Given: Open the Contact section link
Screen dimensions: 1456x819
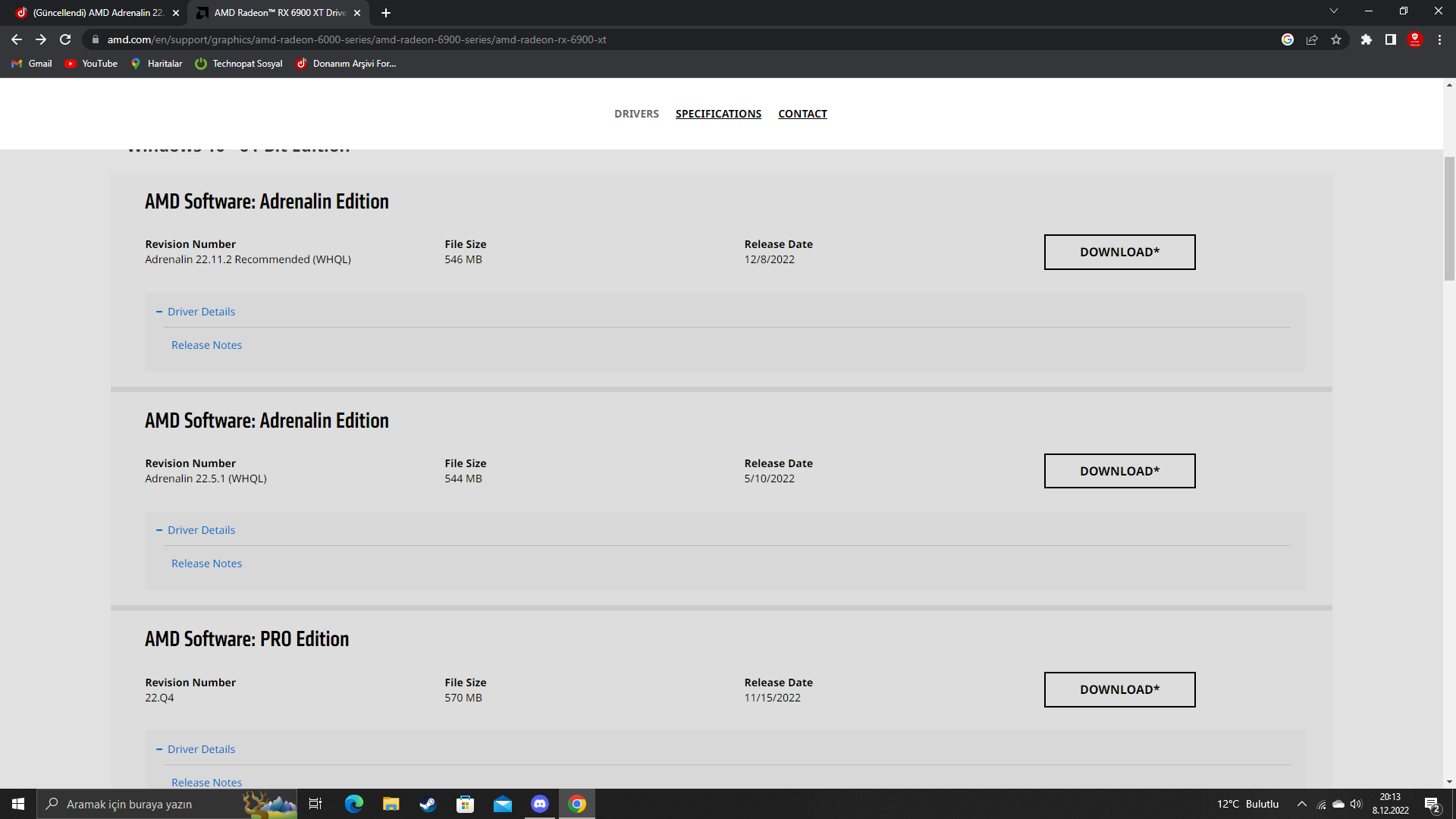Looking at the screenshot, I should point(802,114).
